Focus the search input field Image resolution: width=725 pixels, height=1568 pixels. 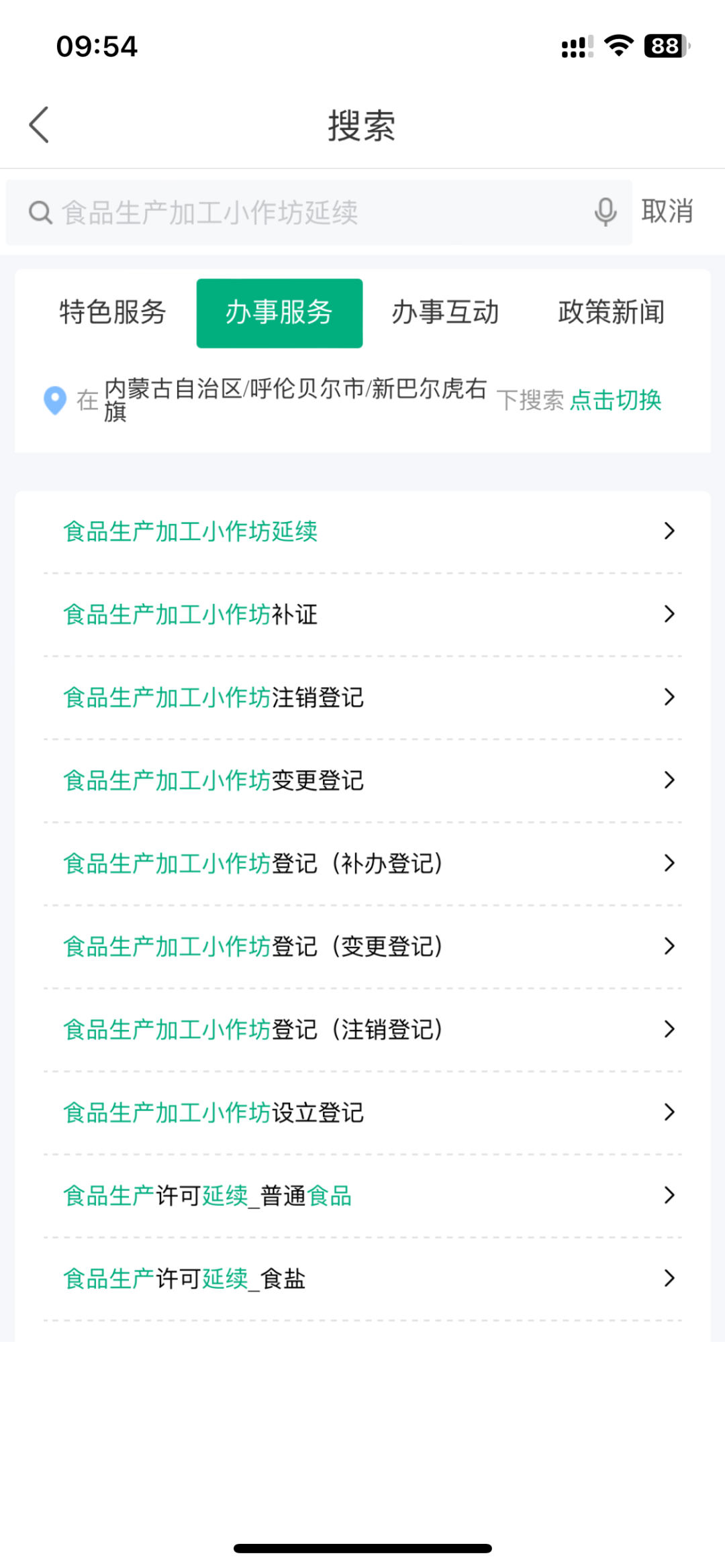(322, 213)
